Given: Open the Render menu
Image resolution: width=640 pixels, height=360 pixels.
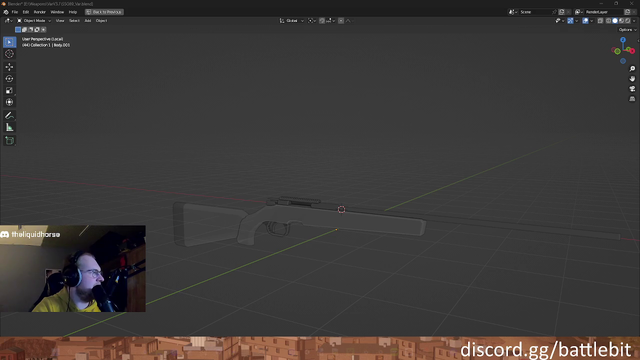Looking at the screenshot, I should click(40, 12).
